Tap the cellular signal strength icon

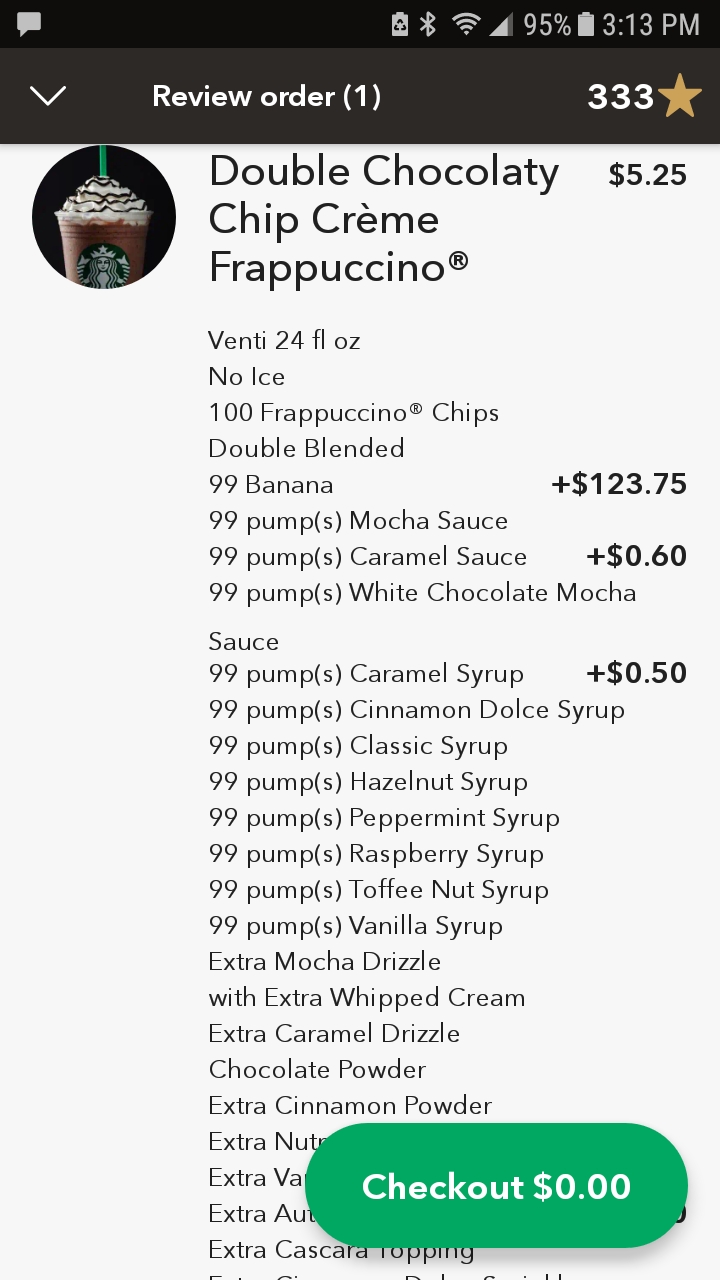(501, 24)
